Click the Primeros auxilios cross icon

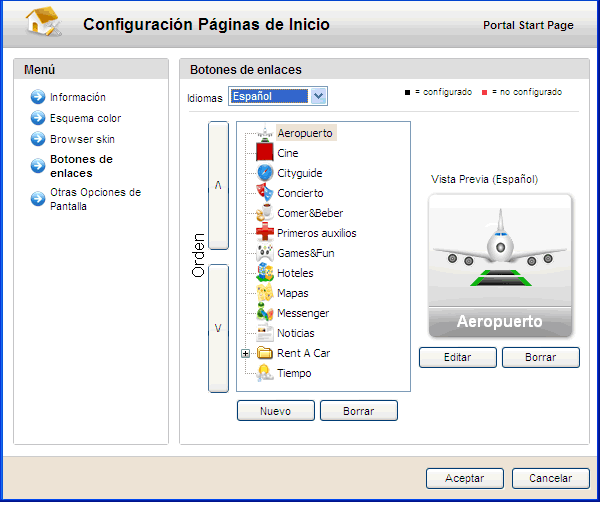tap(265, 233)
